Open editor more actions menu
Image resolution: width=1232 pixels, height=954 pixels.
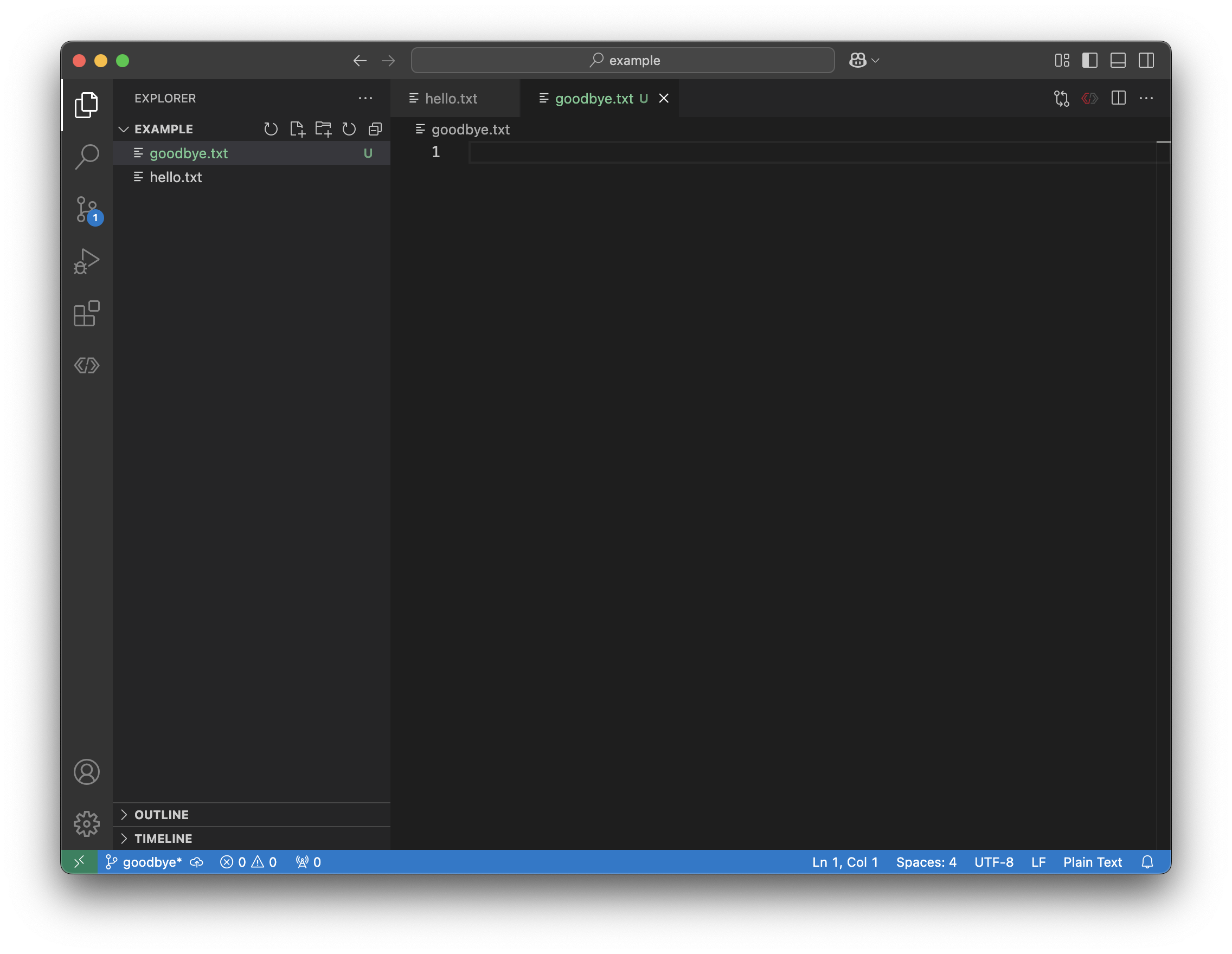[x=1146, y=98]
